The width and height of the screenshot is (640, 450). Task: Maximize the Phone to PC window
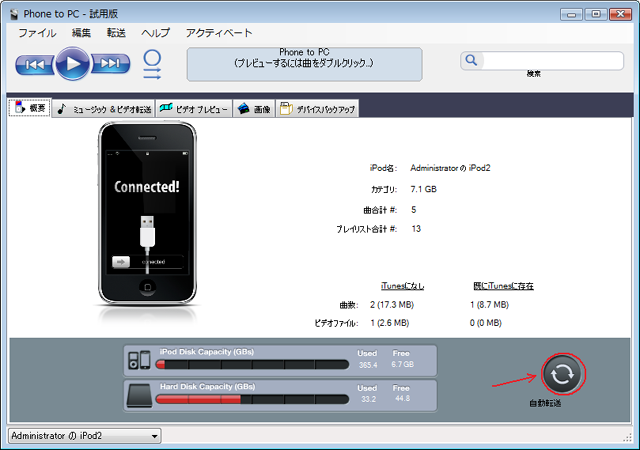tap(596, 14)
